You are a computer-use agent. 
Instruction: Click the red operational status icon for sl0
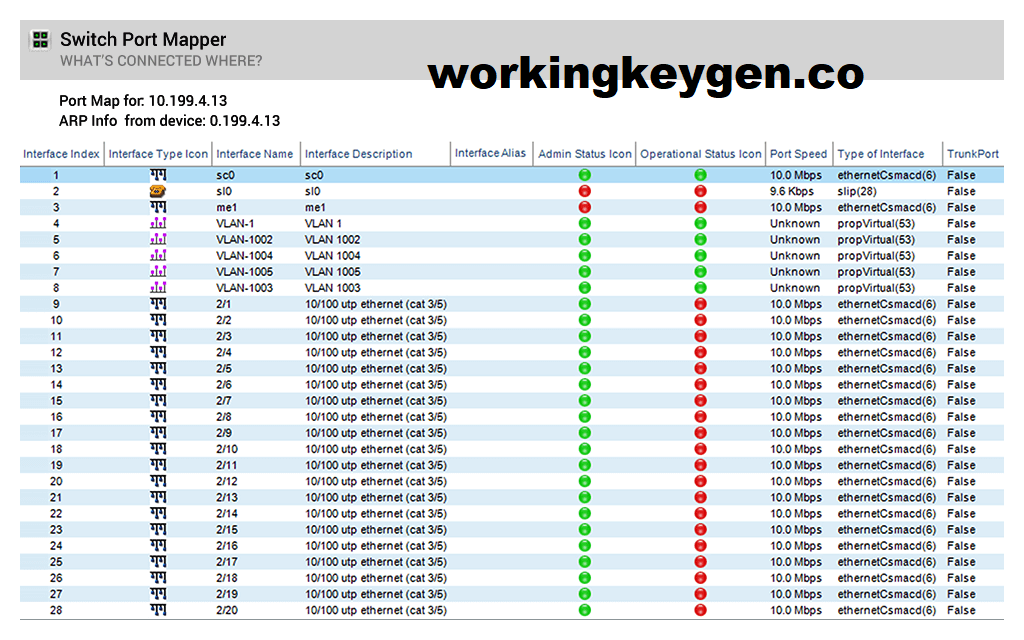(x=700, y=191)
